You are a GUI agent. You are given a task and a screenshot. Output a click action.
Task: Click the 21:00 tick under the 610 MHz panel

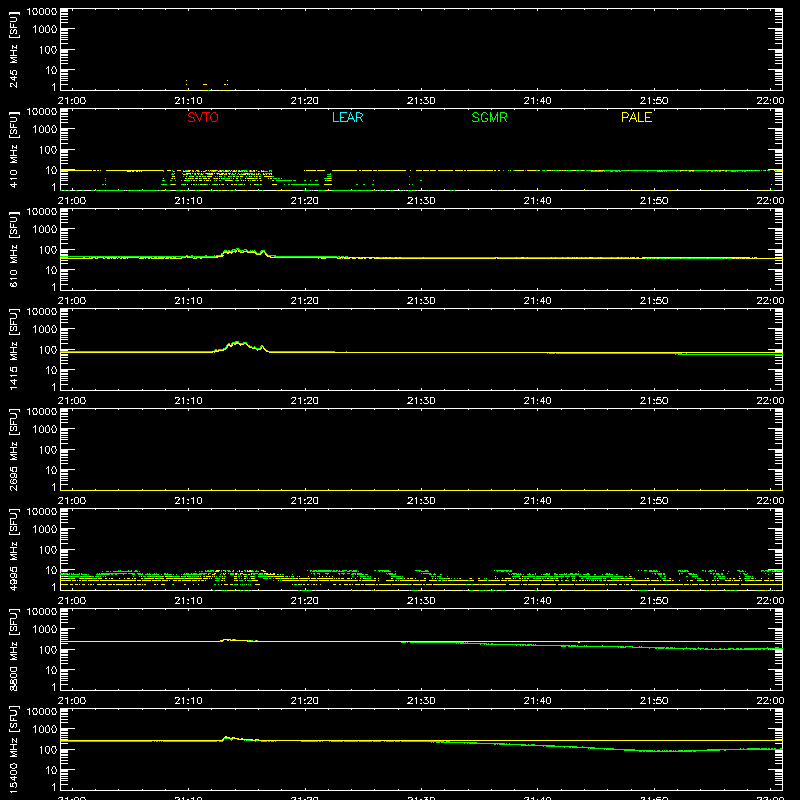(x=72, y=301)
